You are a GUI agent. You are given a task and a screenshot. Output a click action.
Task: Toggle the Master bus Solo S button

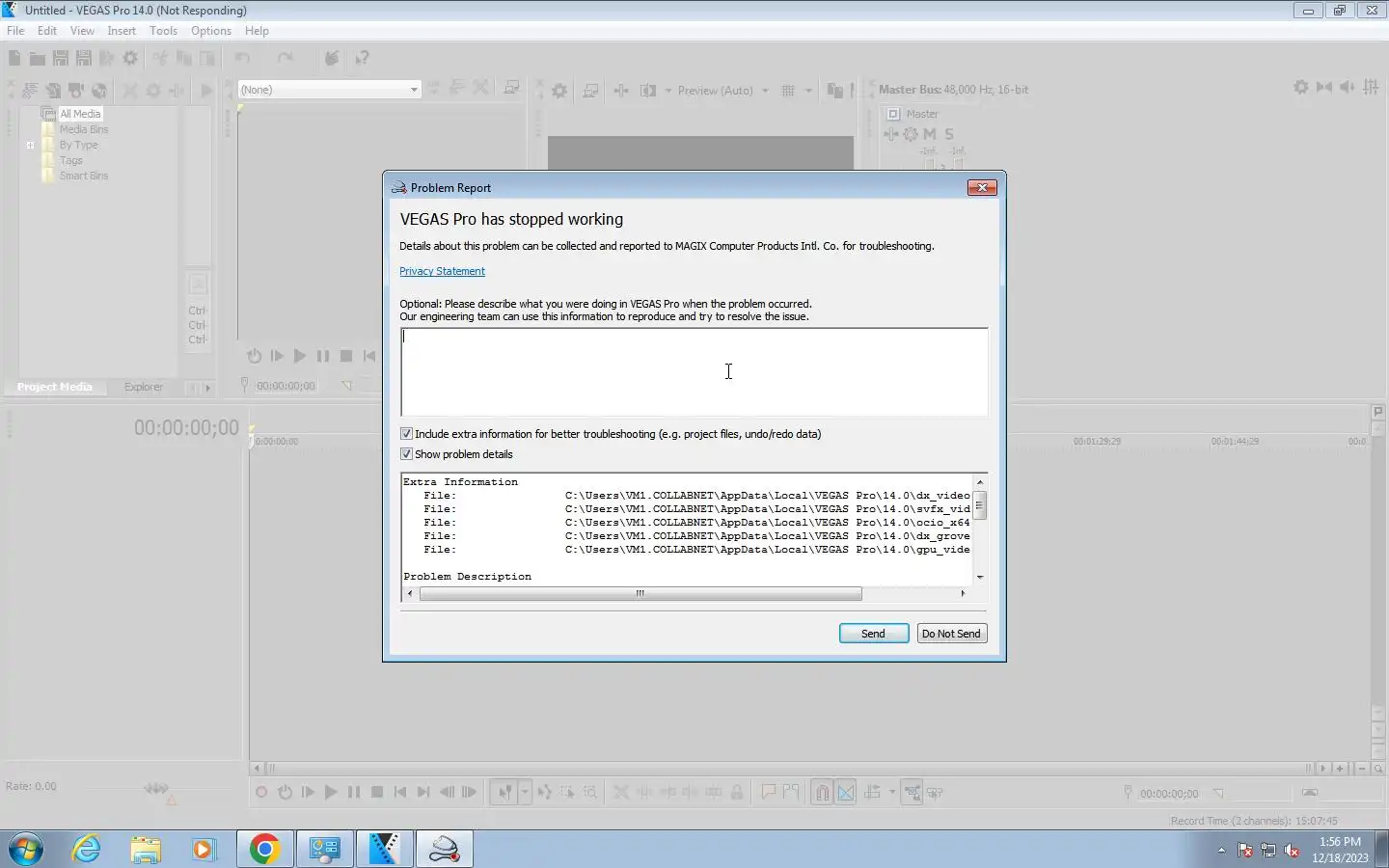949,134
